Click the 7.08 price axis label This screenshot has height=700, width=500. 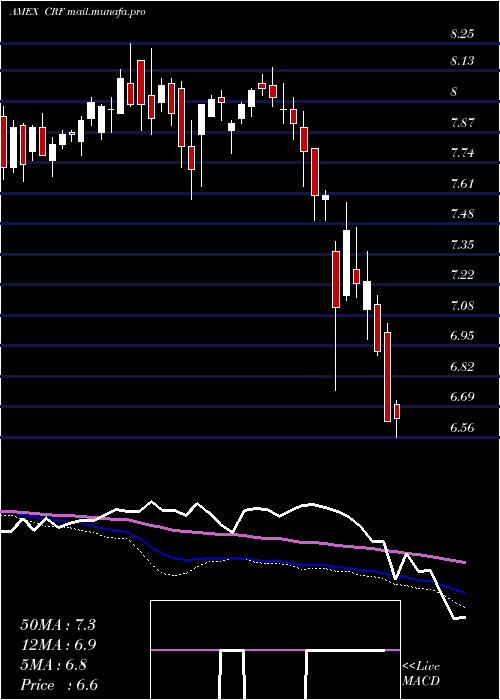(x=462, y=306)
